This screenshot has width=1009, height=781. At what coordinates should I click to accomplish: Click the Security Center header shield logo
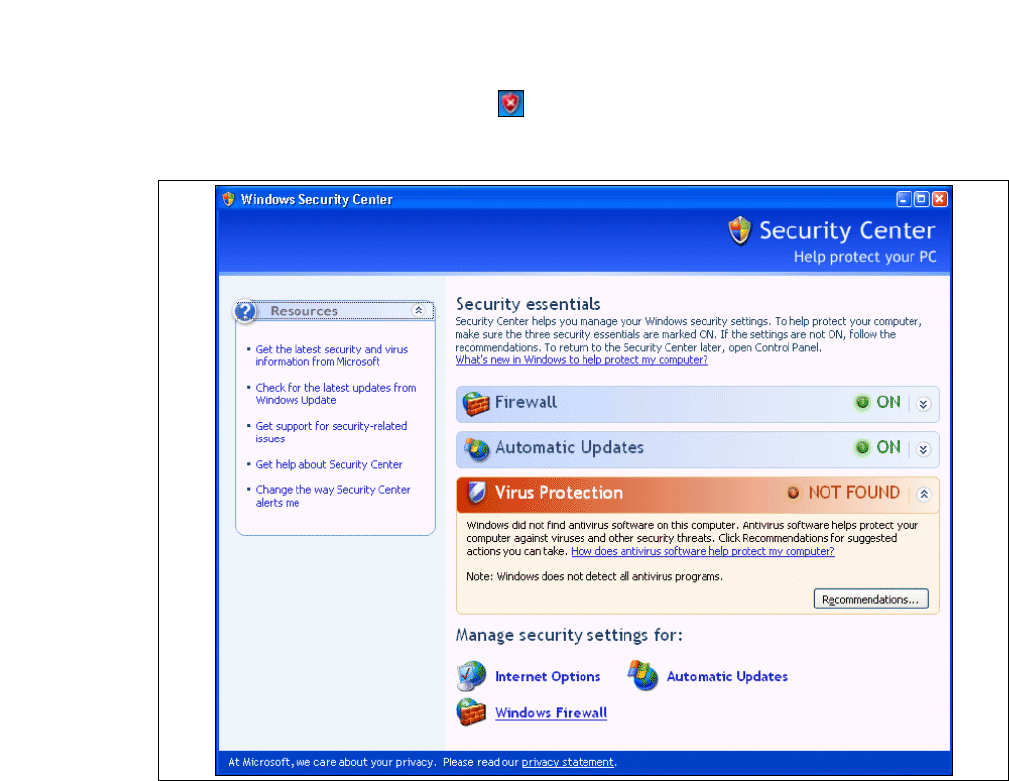[740, 230]
